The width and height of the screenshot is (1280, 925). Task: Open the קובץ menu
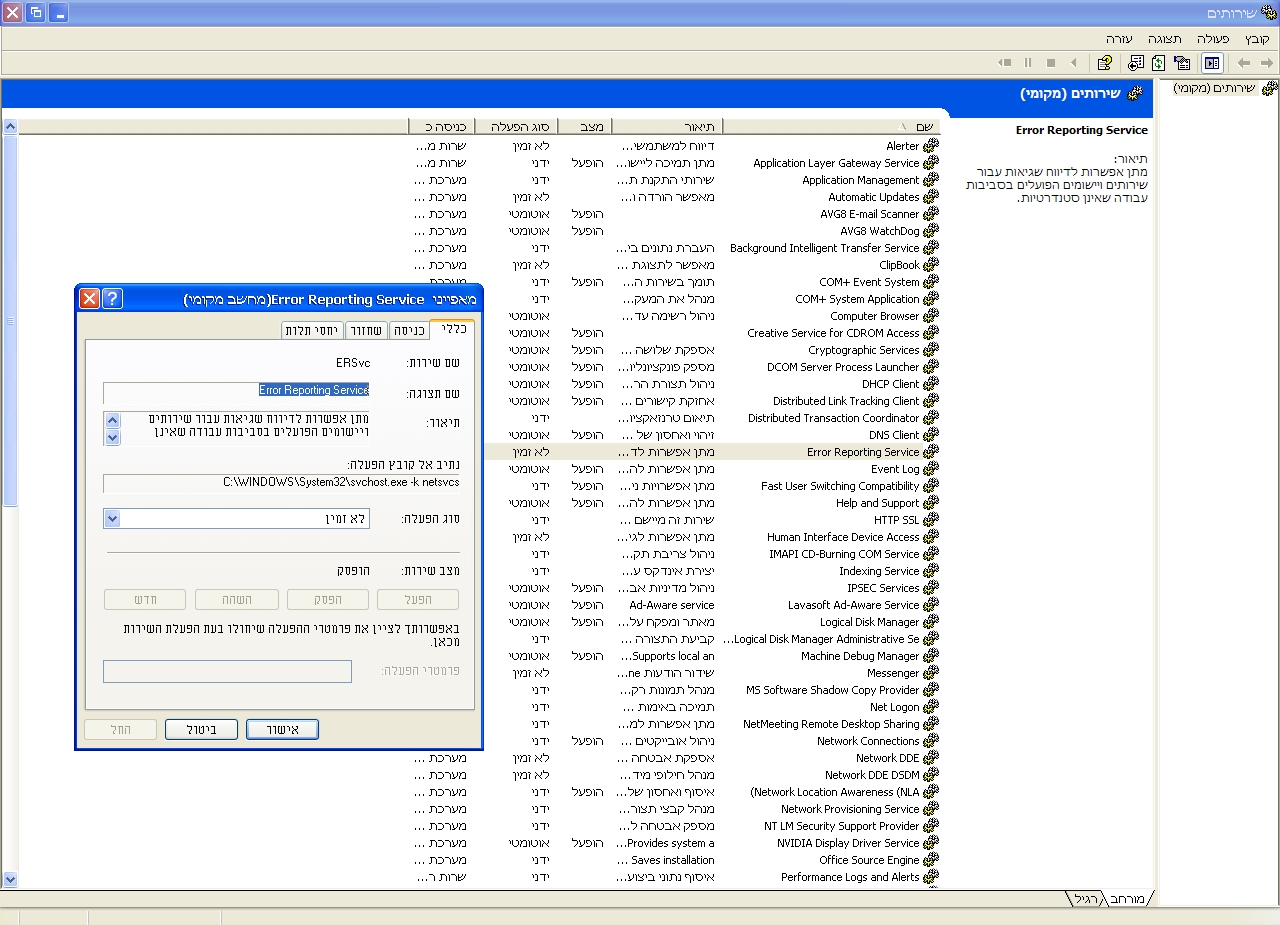tap(1257, 38)
